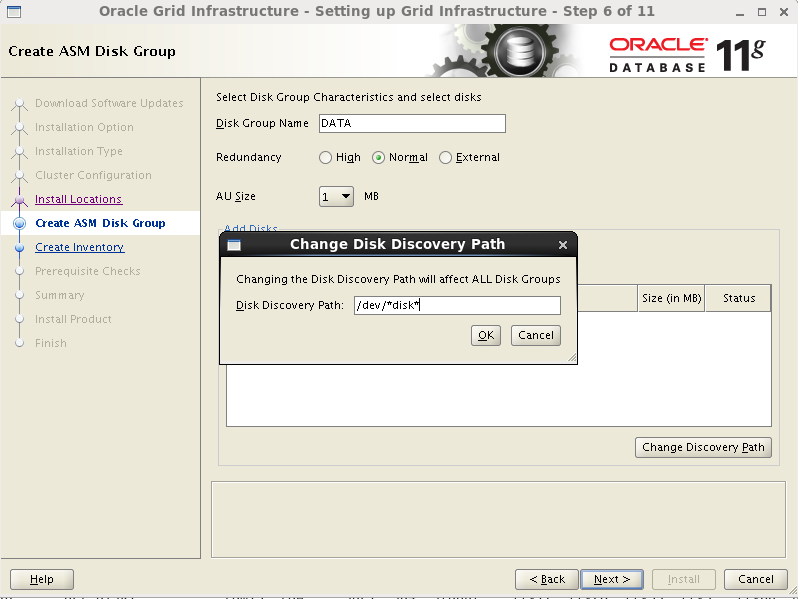Click the Disk Discovery Path text field
Screen dimensions: 798x599
457,305
